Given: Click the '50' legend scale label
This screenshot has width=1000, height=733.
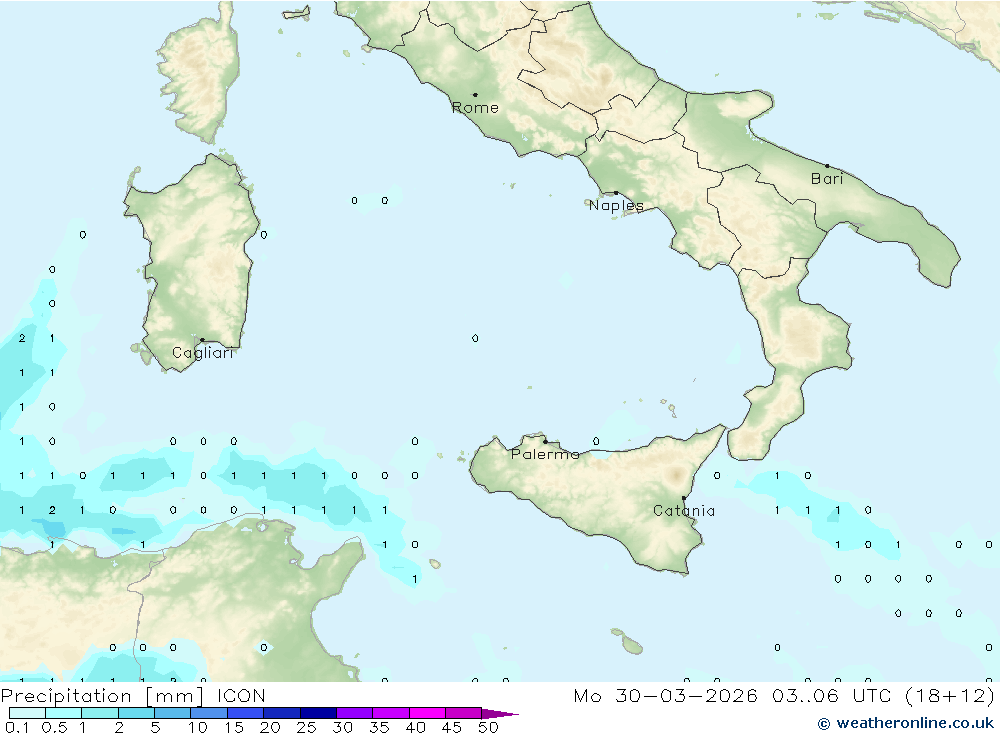Looking at the screenshot, I should click(488, 727).
